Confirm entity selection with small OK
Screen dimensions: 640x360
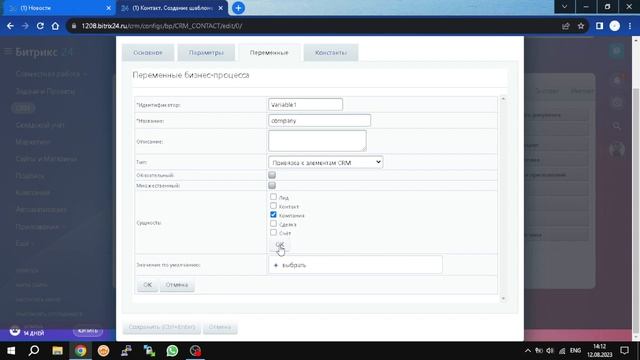(x=280, y=244)
